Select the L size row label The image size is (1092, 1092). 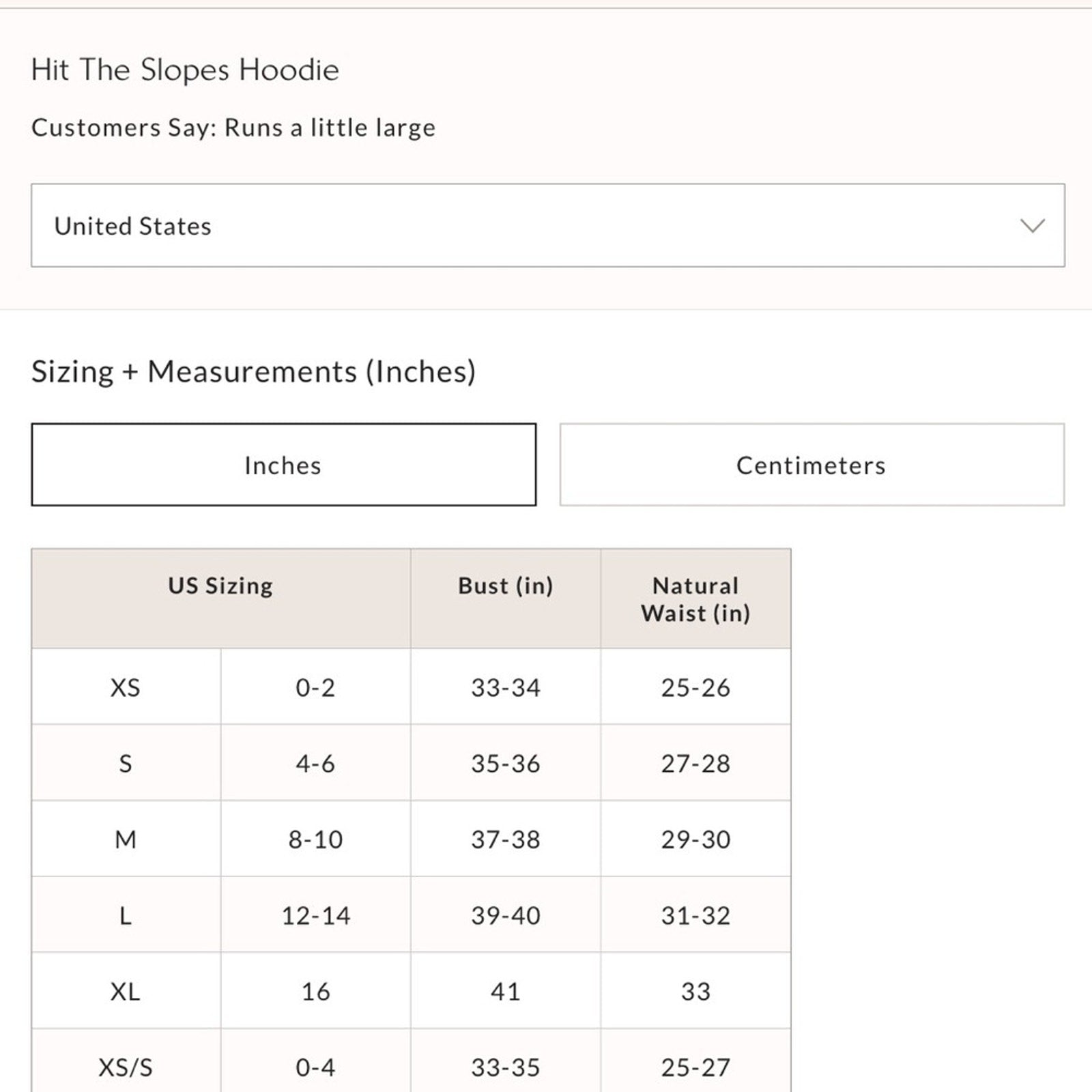(x=126, y=915)
